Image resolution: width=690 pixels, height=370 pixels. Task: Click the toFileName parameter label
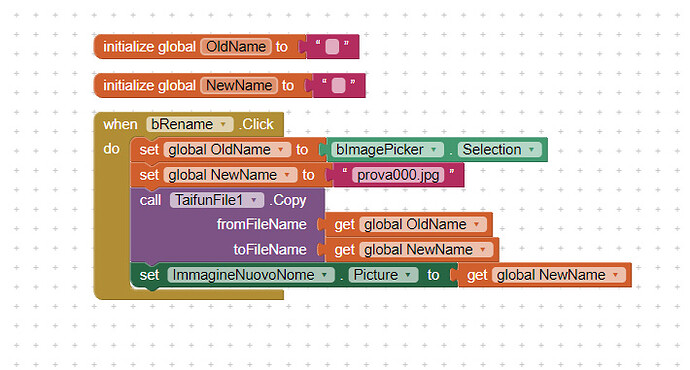click(x=270, y=250)
